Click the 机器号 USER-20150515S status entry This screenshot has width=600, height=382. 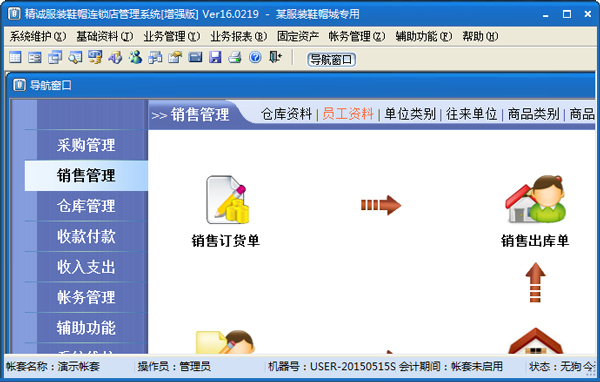331,366
